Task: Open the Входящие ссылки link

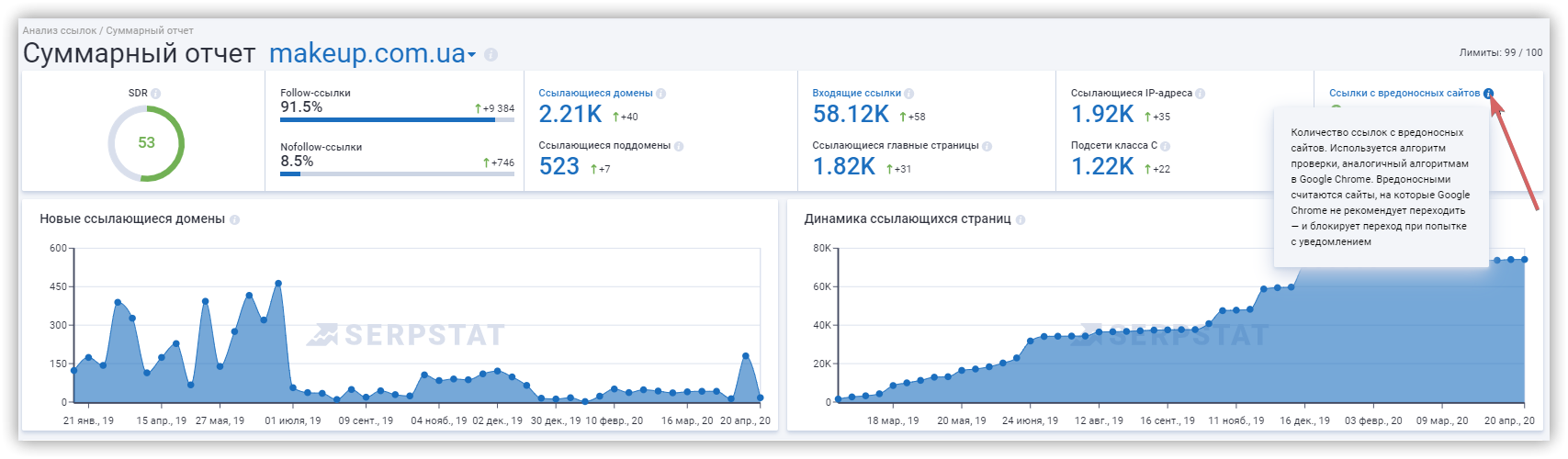Action: [x=856, y=94]
